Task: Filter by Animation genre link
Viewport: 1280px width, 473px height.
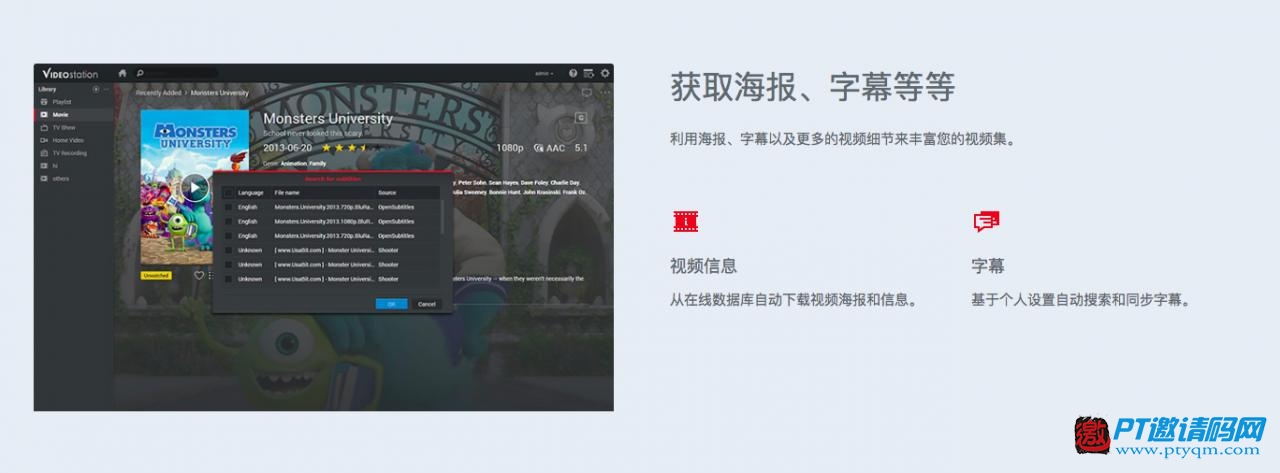Action: tap(294, 163)
